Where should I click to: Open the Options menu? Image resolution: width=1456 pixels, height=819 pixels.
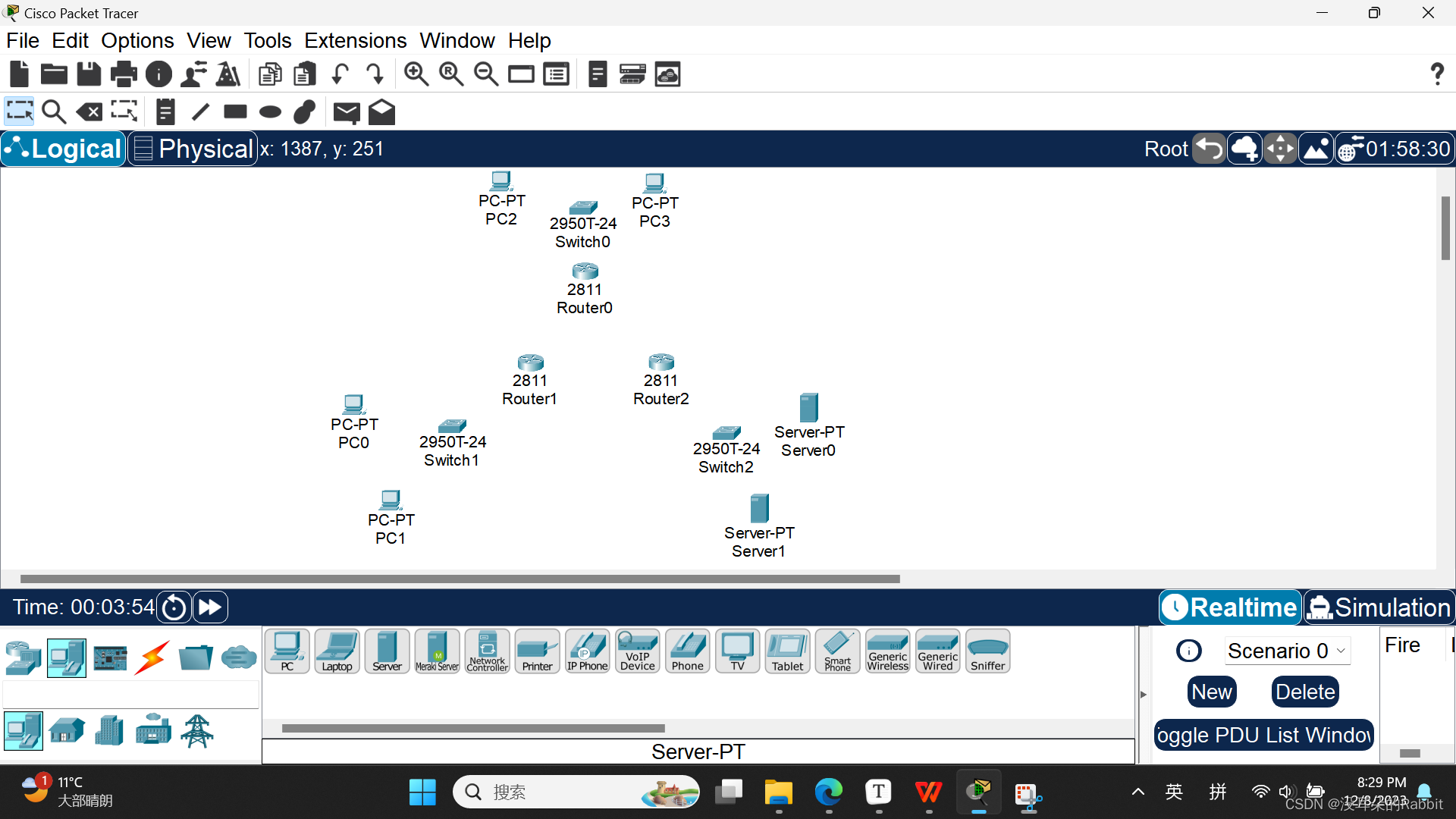tap(136, 40)
